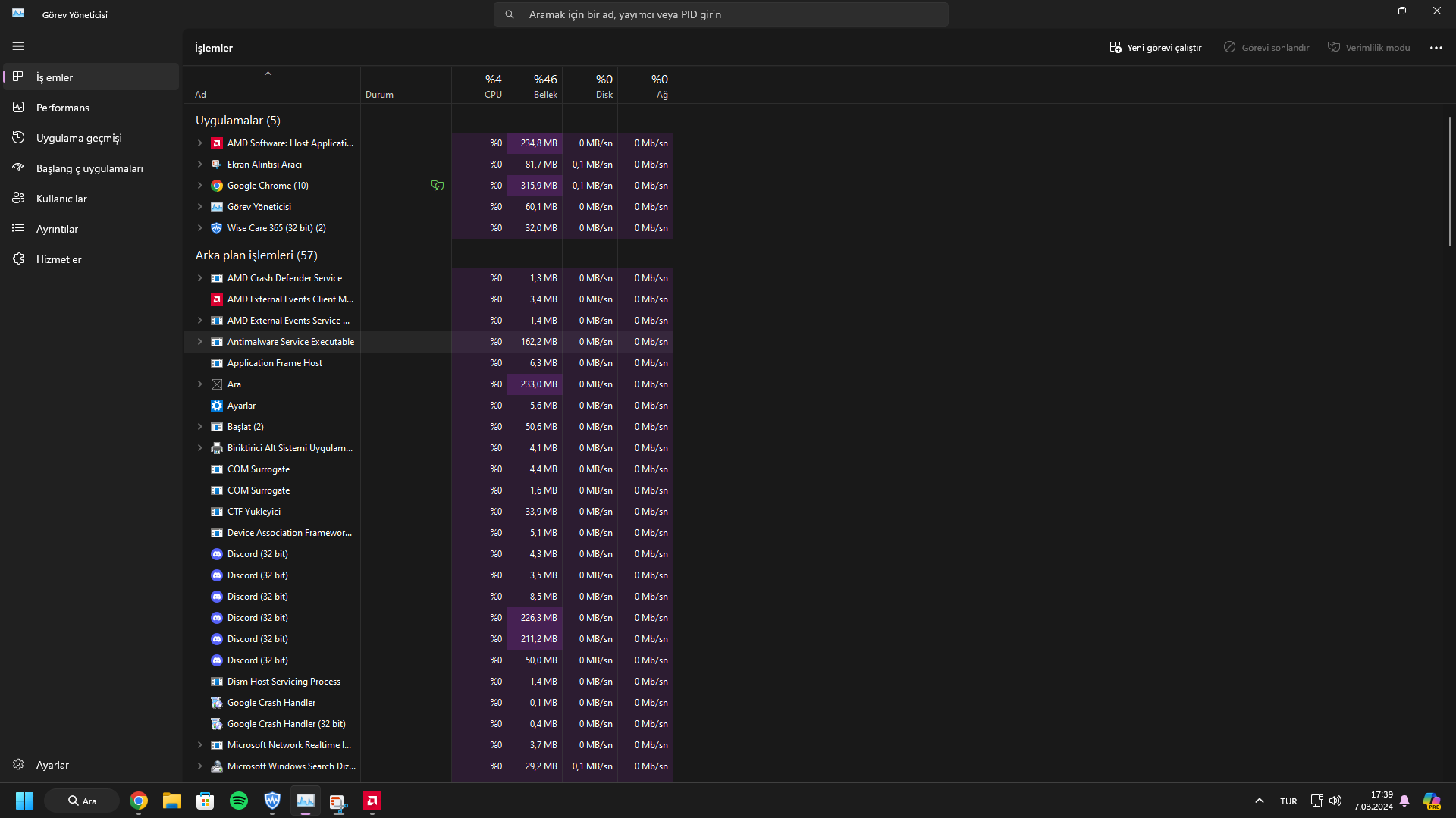
Task: Open Snipping Tool taskbar icon
Action: pyautogui.click(x=339, y=801)
